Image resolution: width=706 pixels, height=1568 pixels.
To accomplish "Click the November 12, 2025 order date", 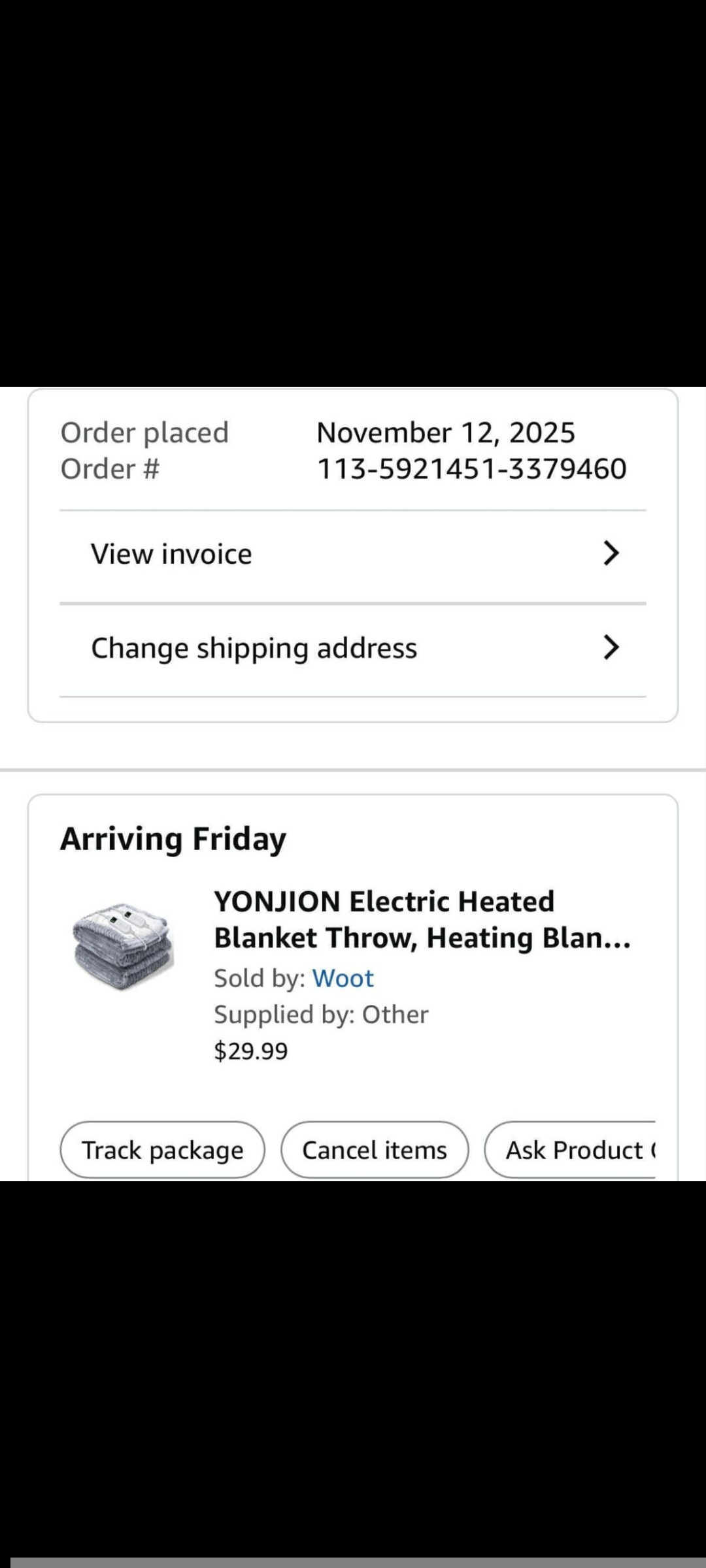I will pos(446,433).
